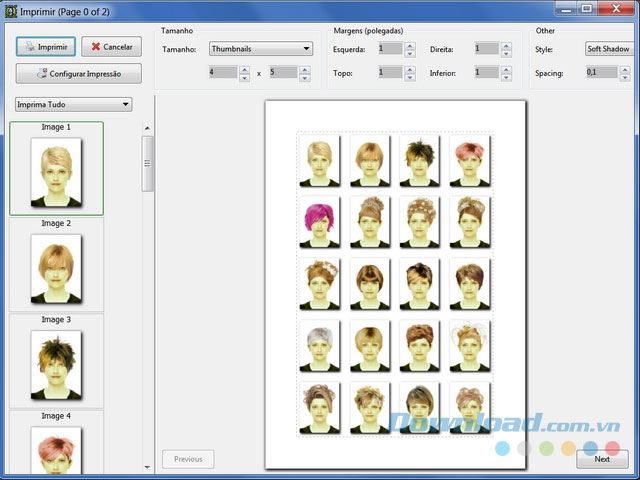Click the Esquerda margin input field
Viewport: 640px width, 480px height.
389,48
